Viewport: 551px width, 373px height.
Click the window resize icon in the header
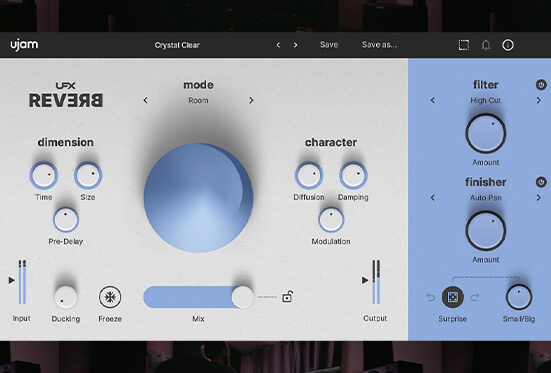pyautogui.click(x=464, y=45)
